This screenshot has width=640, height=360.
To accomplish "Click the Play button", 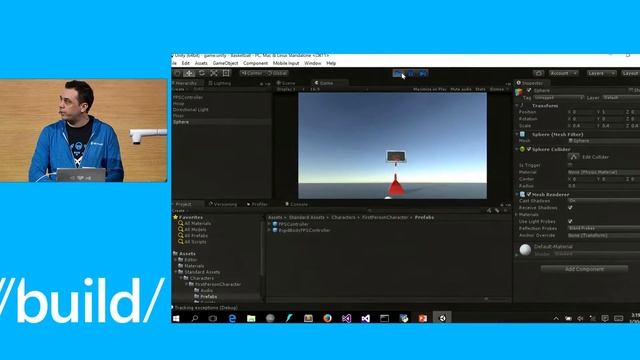I will coord(398,73).
